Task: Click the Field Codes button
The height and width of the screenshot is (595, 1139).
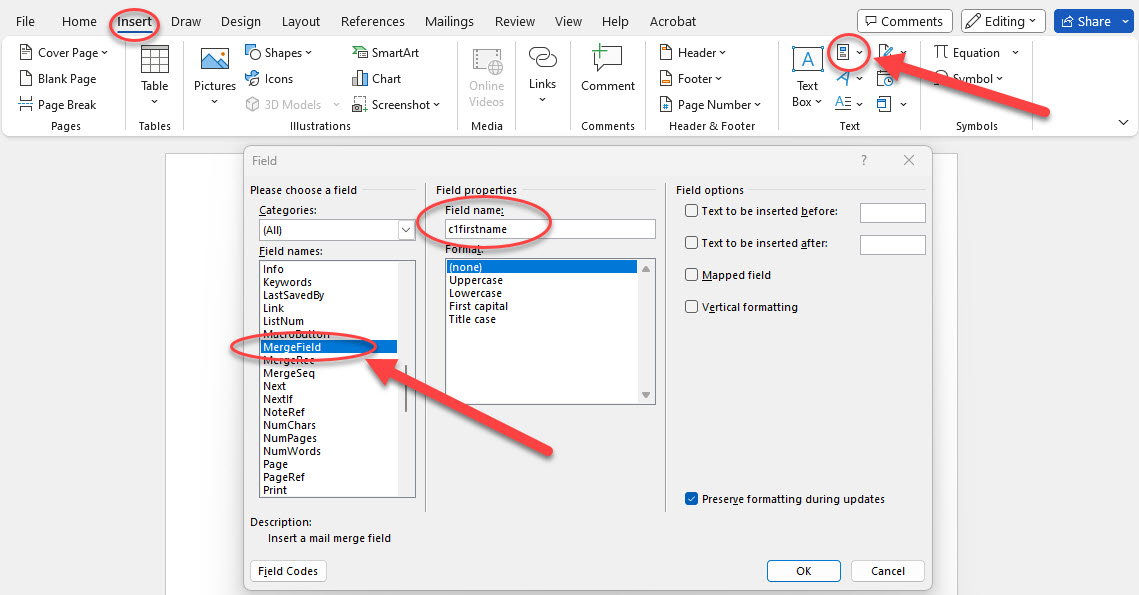Action: pyautogui.click(x=288, y=571)
